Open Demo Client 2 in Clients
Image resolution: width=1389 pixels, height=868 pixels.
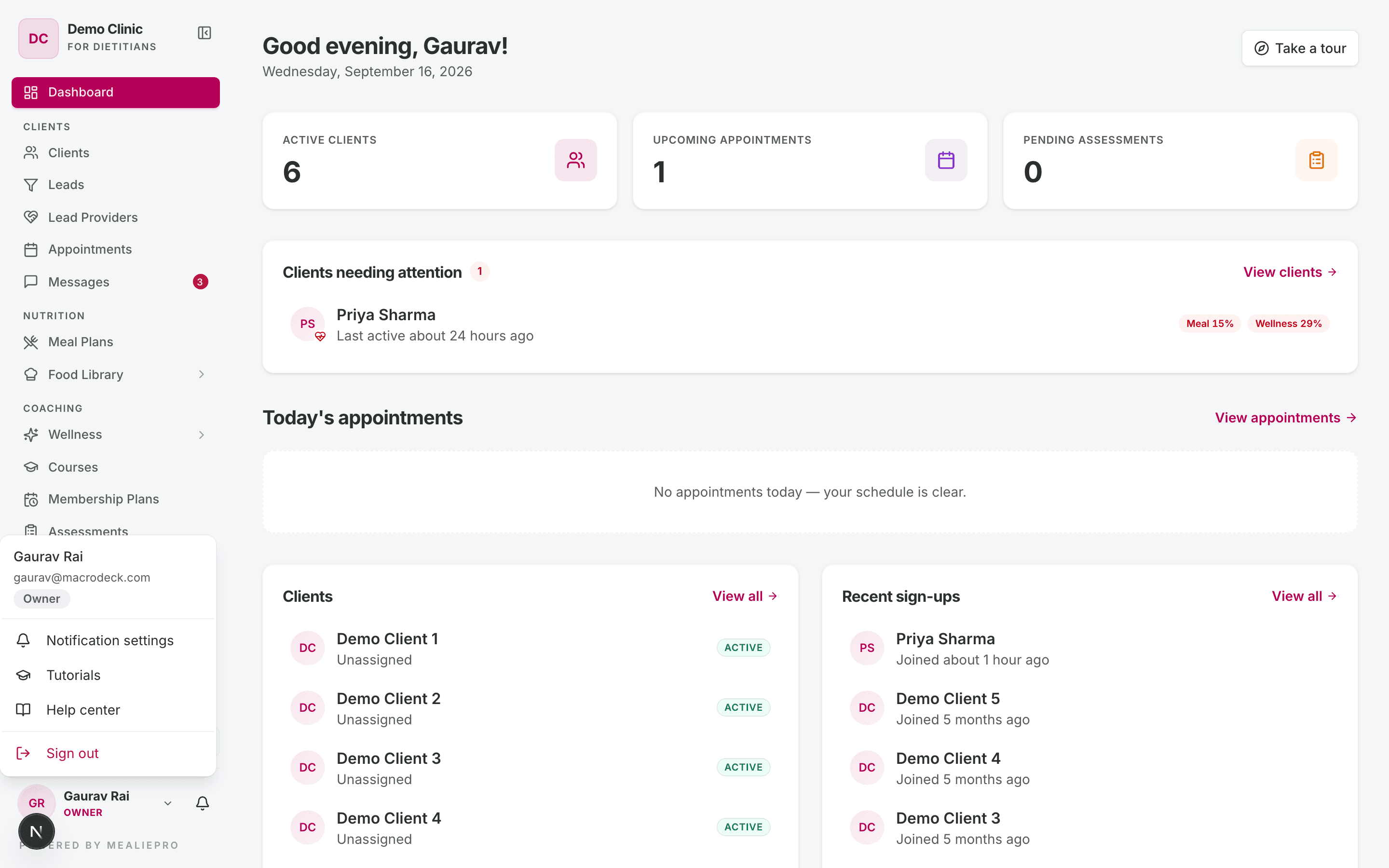[x=530, y=708]
